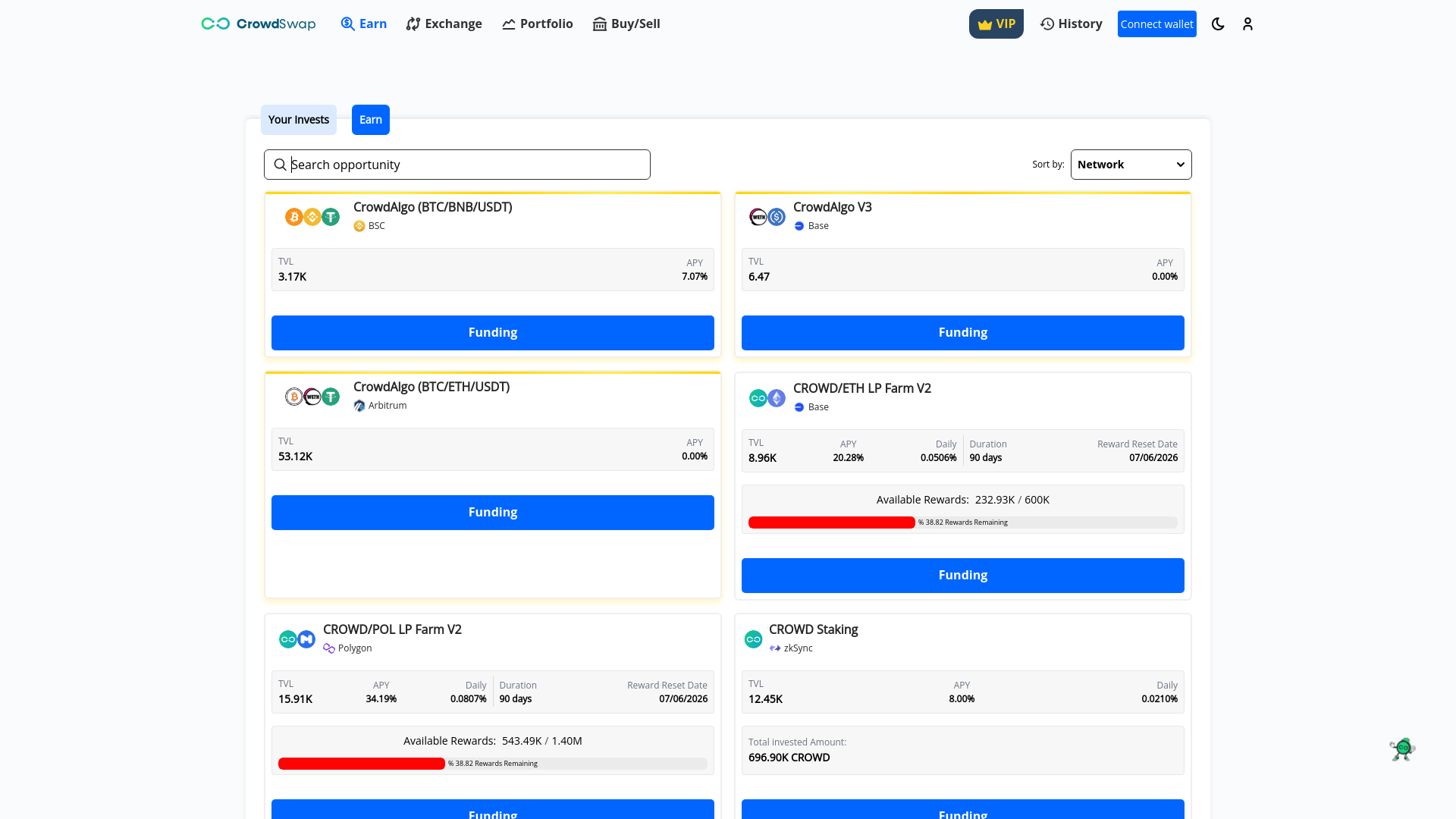The height and width of the screenshot is (819, 1456).
Task: Click the CrowdSwap logo
Action: [x=258, y=24]
